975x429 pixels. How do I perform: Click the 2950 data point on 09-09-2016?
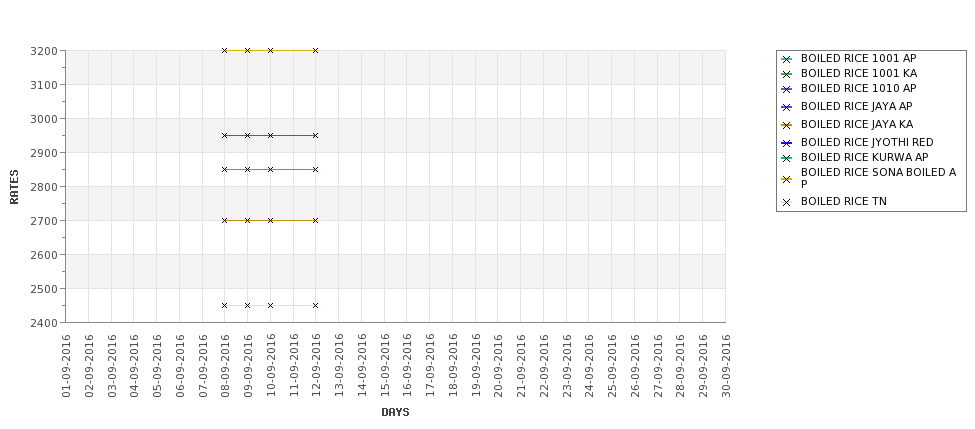pyautogui.click(x=247, y=136)
